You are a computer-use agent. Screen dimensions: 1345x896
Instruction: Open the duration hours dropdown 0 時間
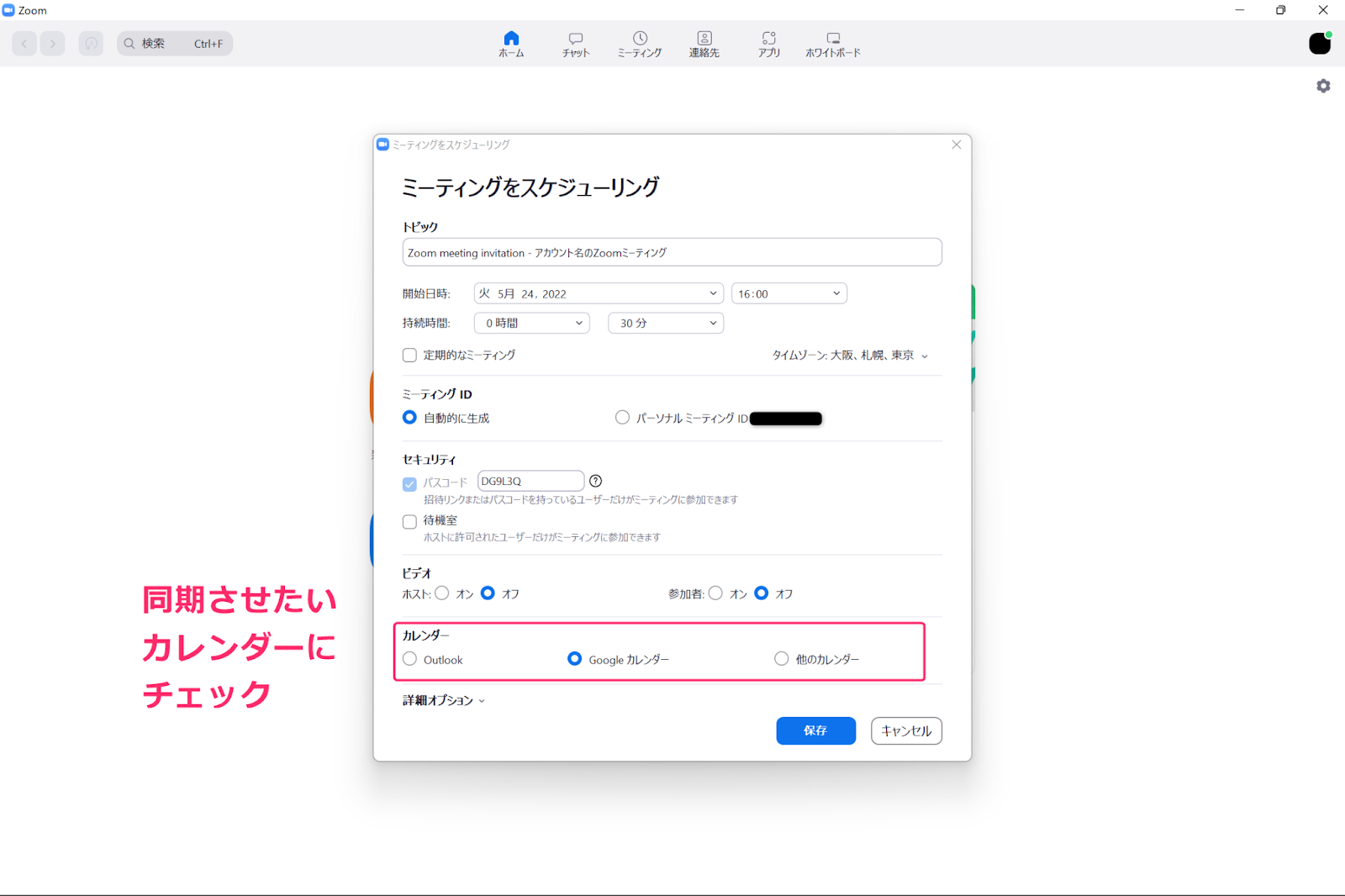click(532, 323)
